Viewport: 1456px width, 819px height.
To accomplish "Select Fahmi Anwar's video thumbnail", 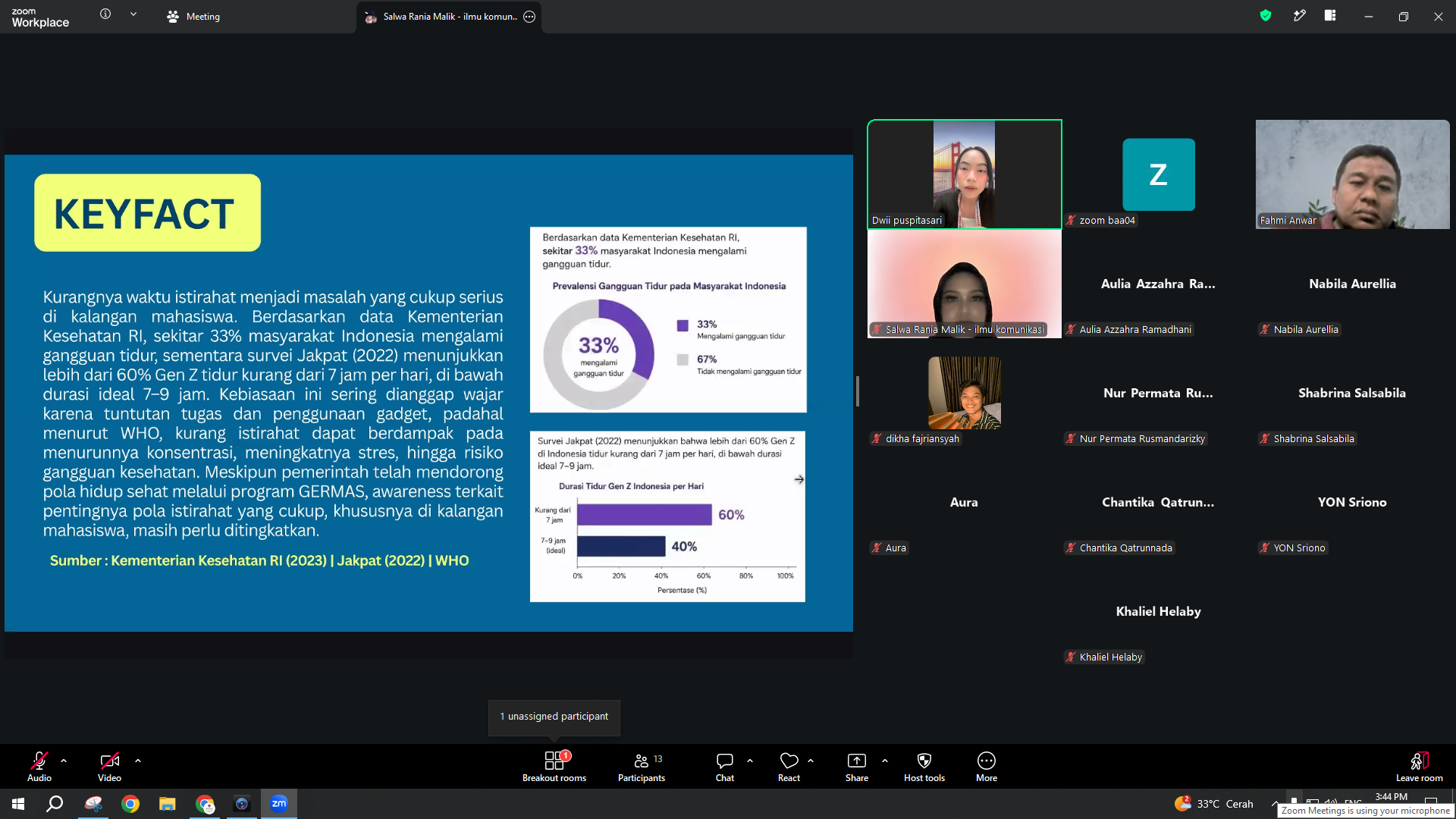I will (1352, 174).
